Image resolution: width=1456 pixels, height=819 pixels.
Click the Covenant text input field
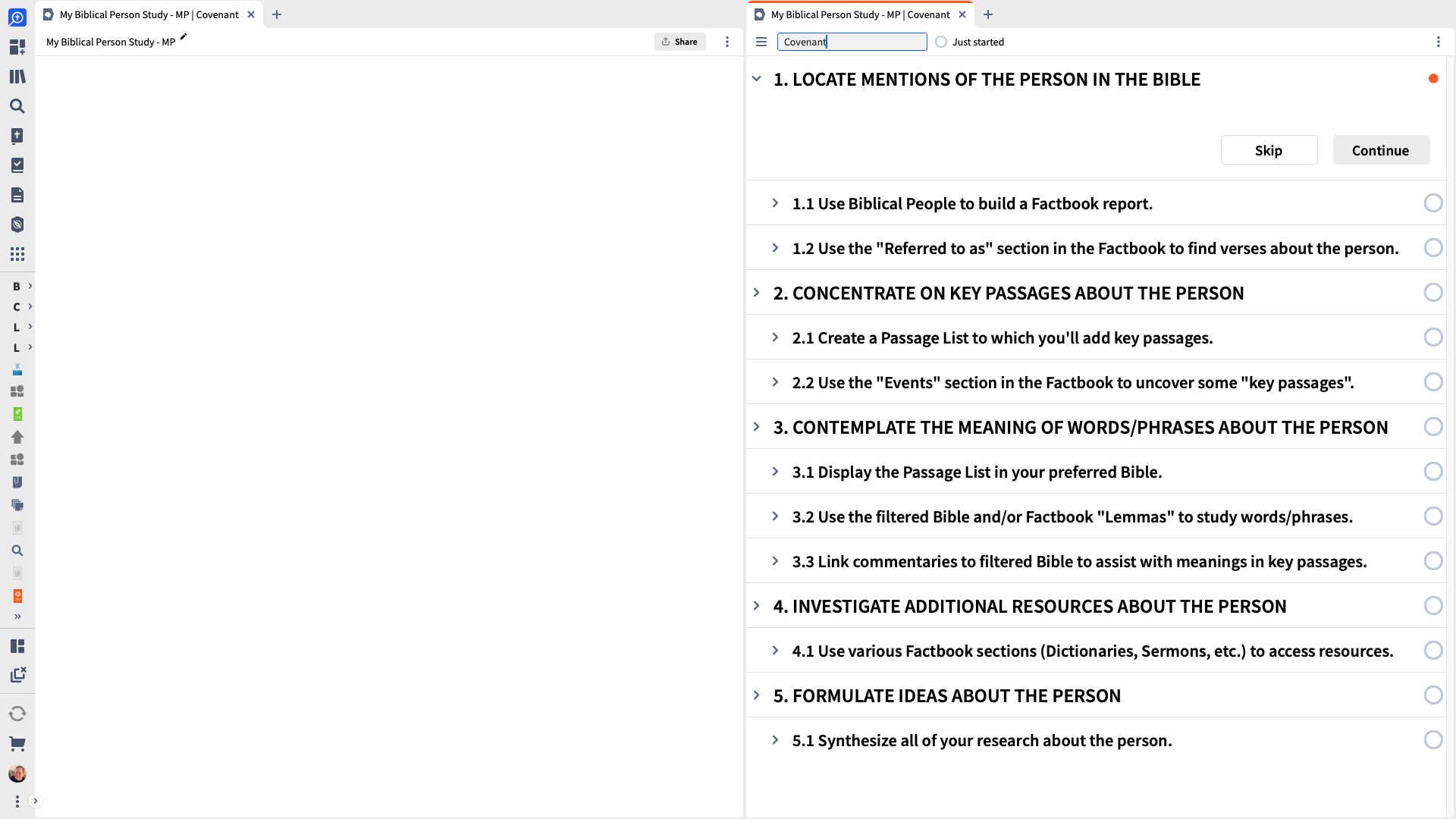(x=852, y=42)
